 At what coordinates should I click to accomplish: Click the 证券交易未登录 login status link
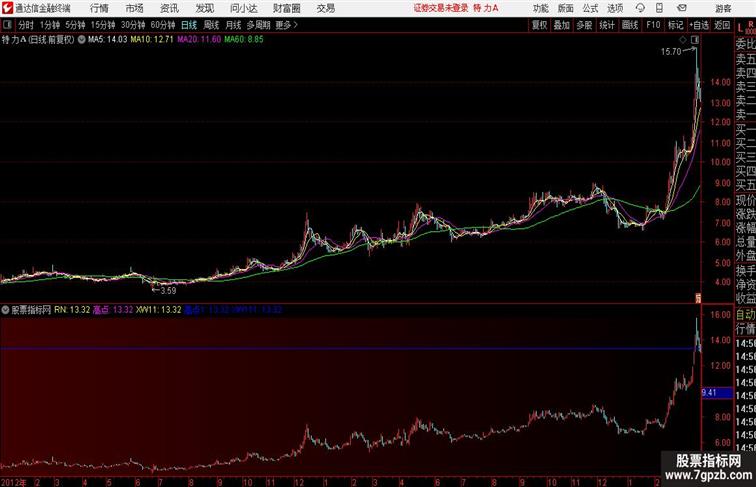[x=441, y=8]
